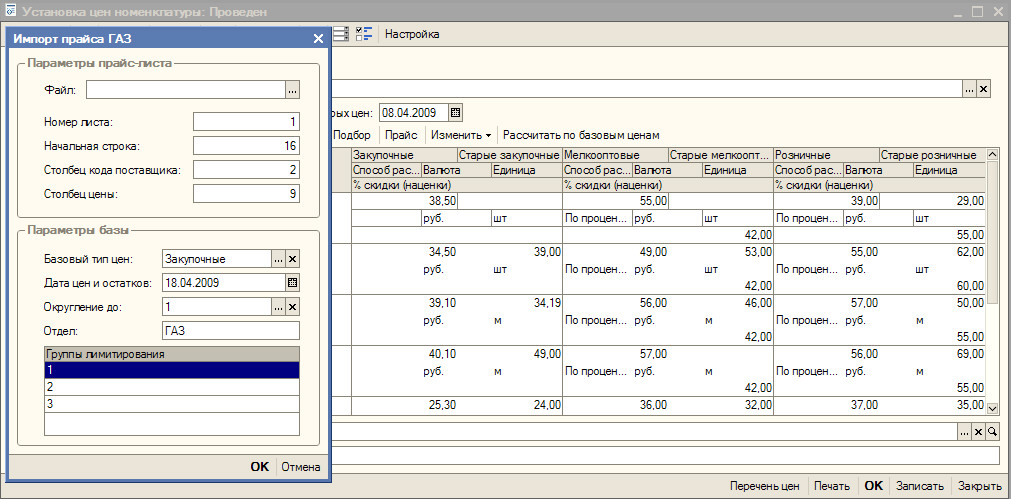Click the table vertical scrollbar thumb
The height and width of the screenshot is (499, 1011).
tap(992, 233)
